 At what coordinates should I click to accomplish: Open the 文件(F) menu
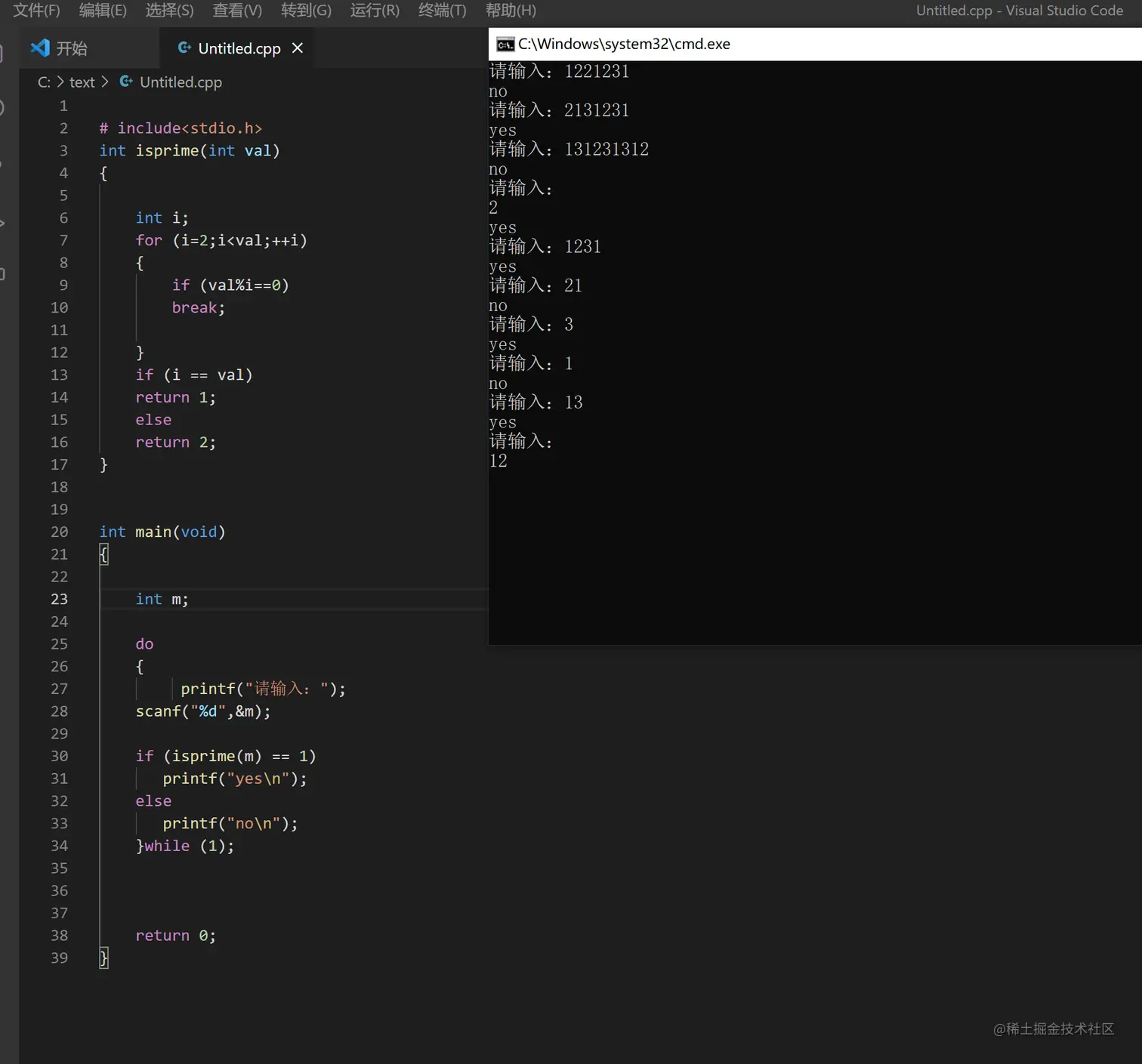pos(36,11)
